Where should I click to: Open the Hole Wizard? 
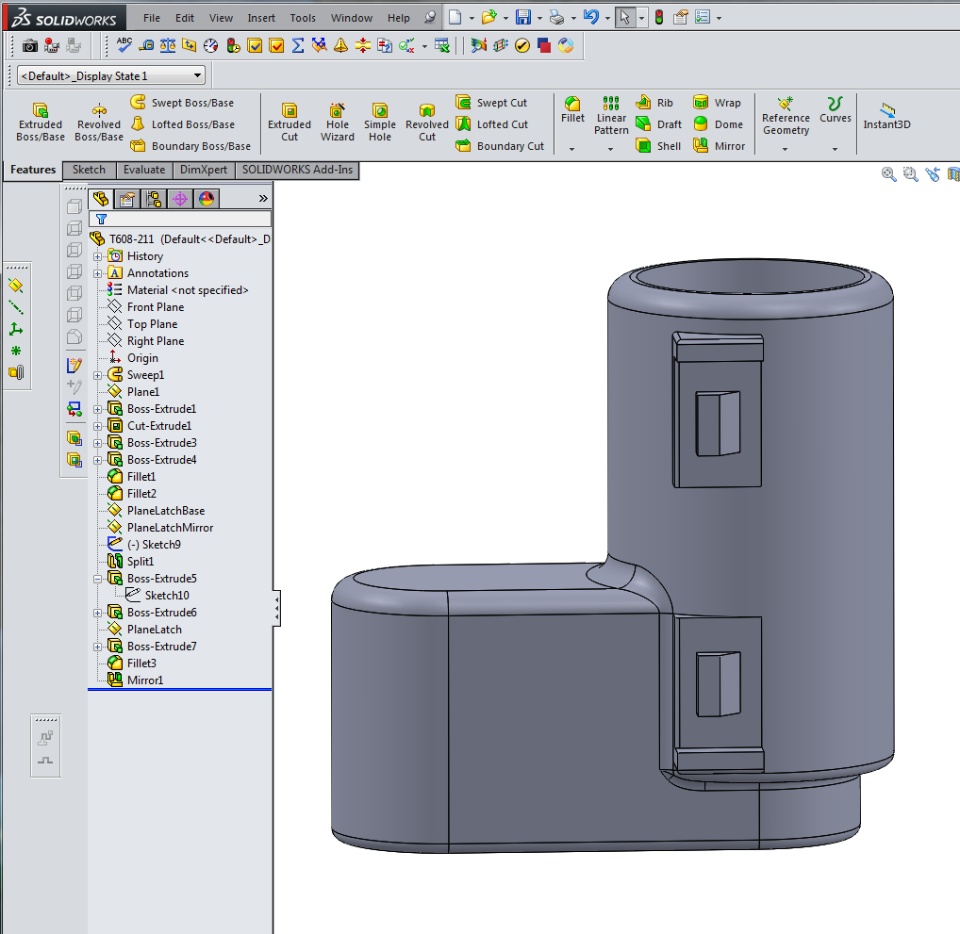point(337,122)
